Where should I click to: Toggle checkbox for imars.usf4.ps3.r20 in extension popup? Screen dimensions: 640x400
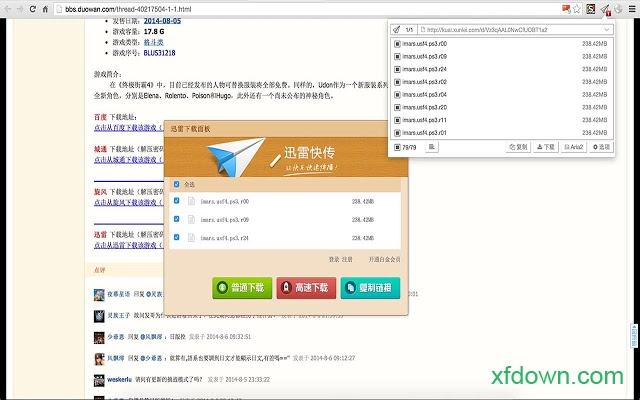[397, 107]
